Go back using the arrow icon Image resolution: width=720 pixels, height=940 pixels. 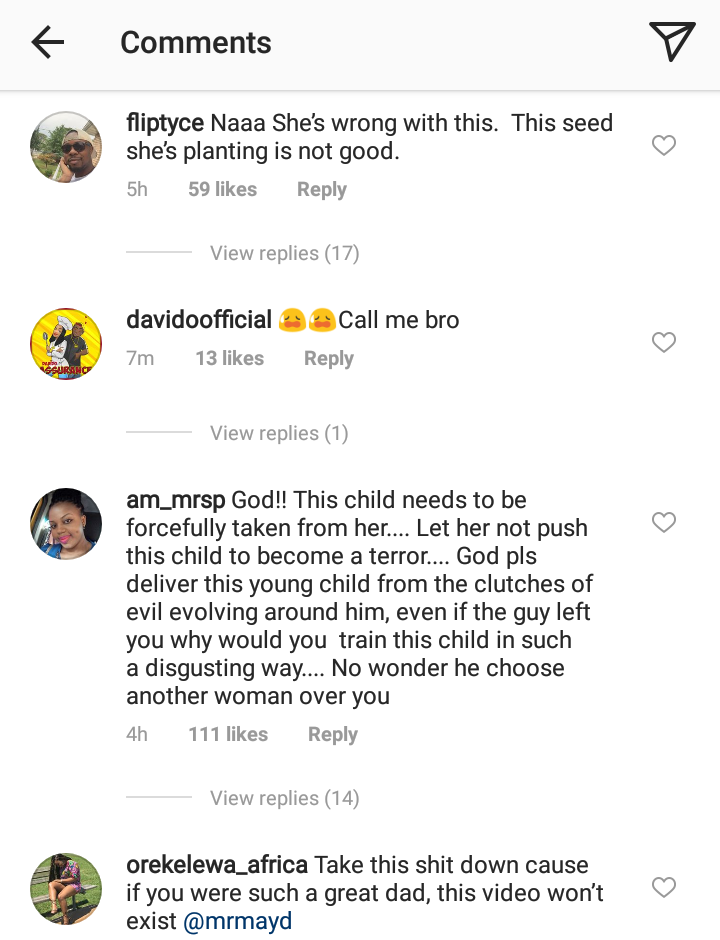click(47, 42)
